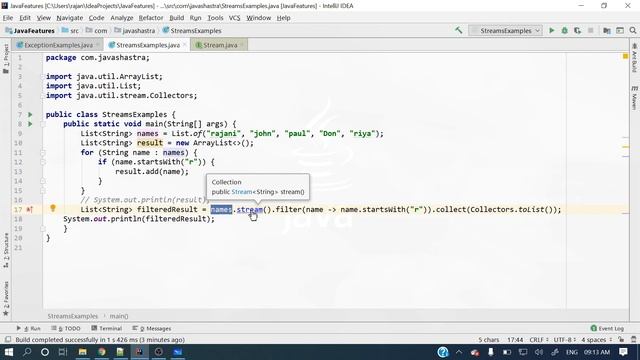
Task: Open the Build menu
Action: click(176, 18)
